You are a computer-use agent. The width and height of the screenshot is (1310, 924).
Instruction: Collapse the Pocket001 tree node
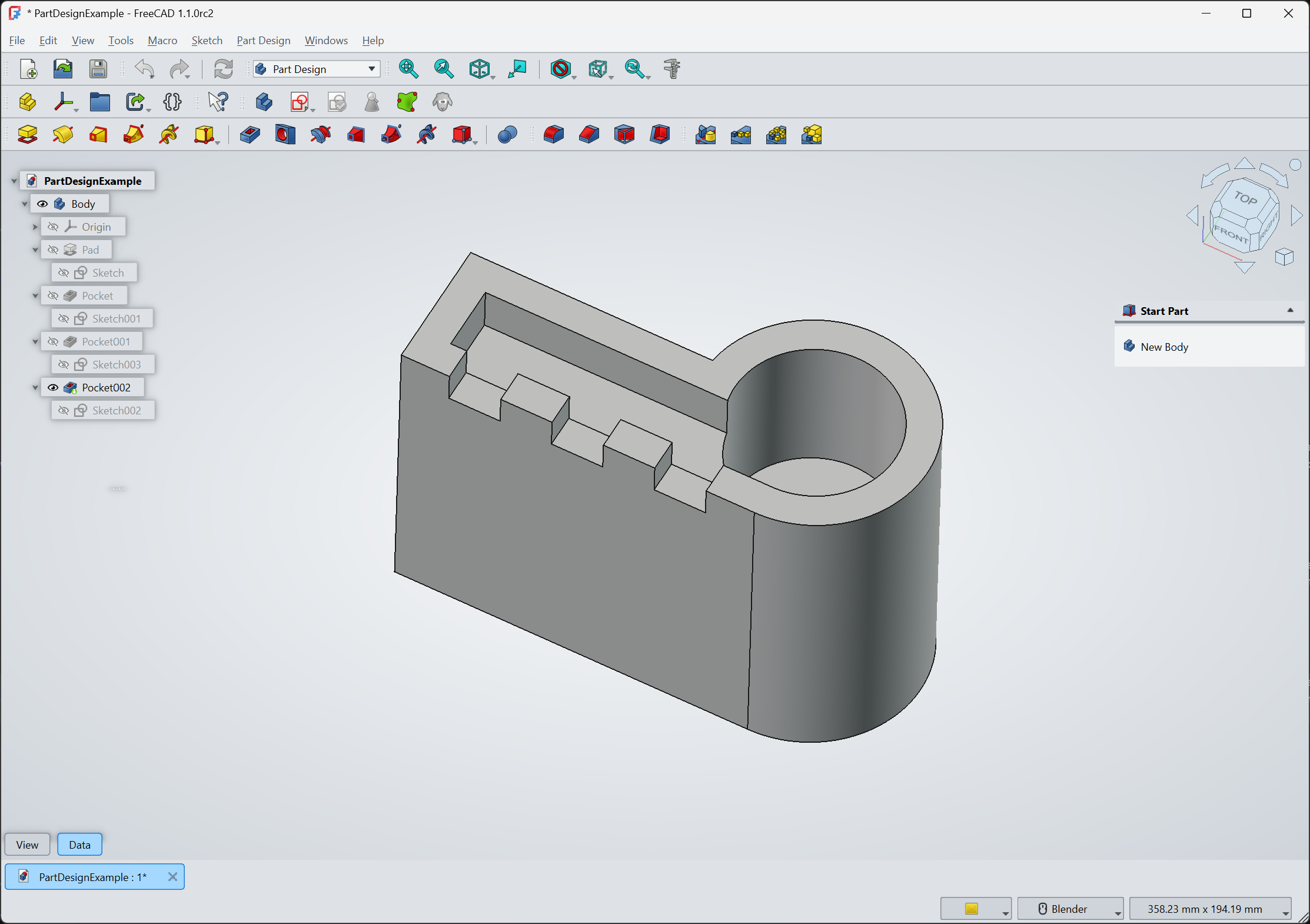[x=35, y=341]
